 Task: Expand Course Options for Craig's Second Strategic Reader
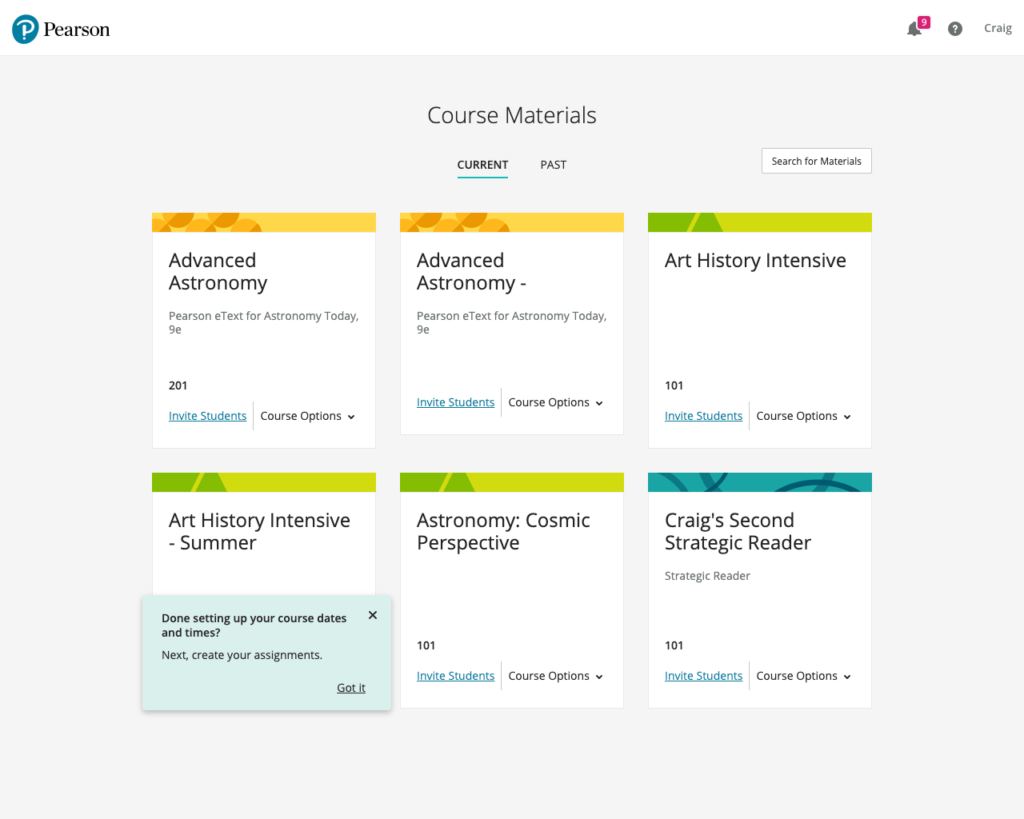(x=804, y=676)
